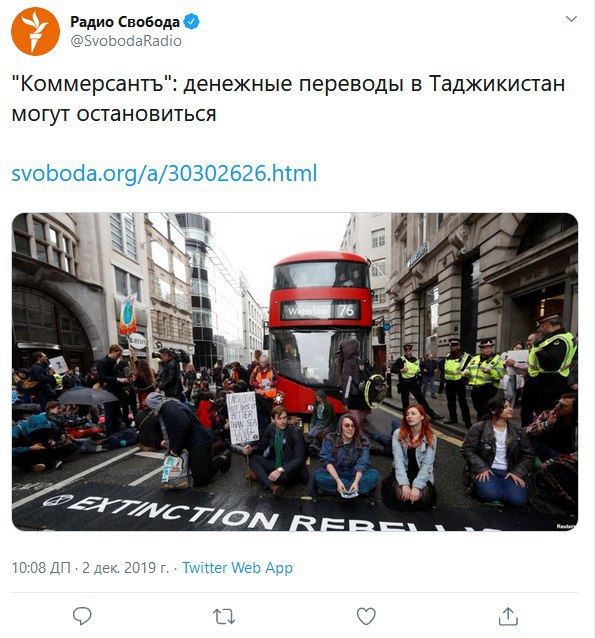Click the Waterloo 76 bus sign
This screenshot has height=638, width=595.
(320, 311)
